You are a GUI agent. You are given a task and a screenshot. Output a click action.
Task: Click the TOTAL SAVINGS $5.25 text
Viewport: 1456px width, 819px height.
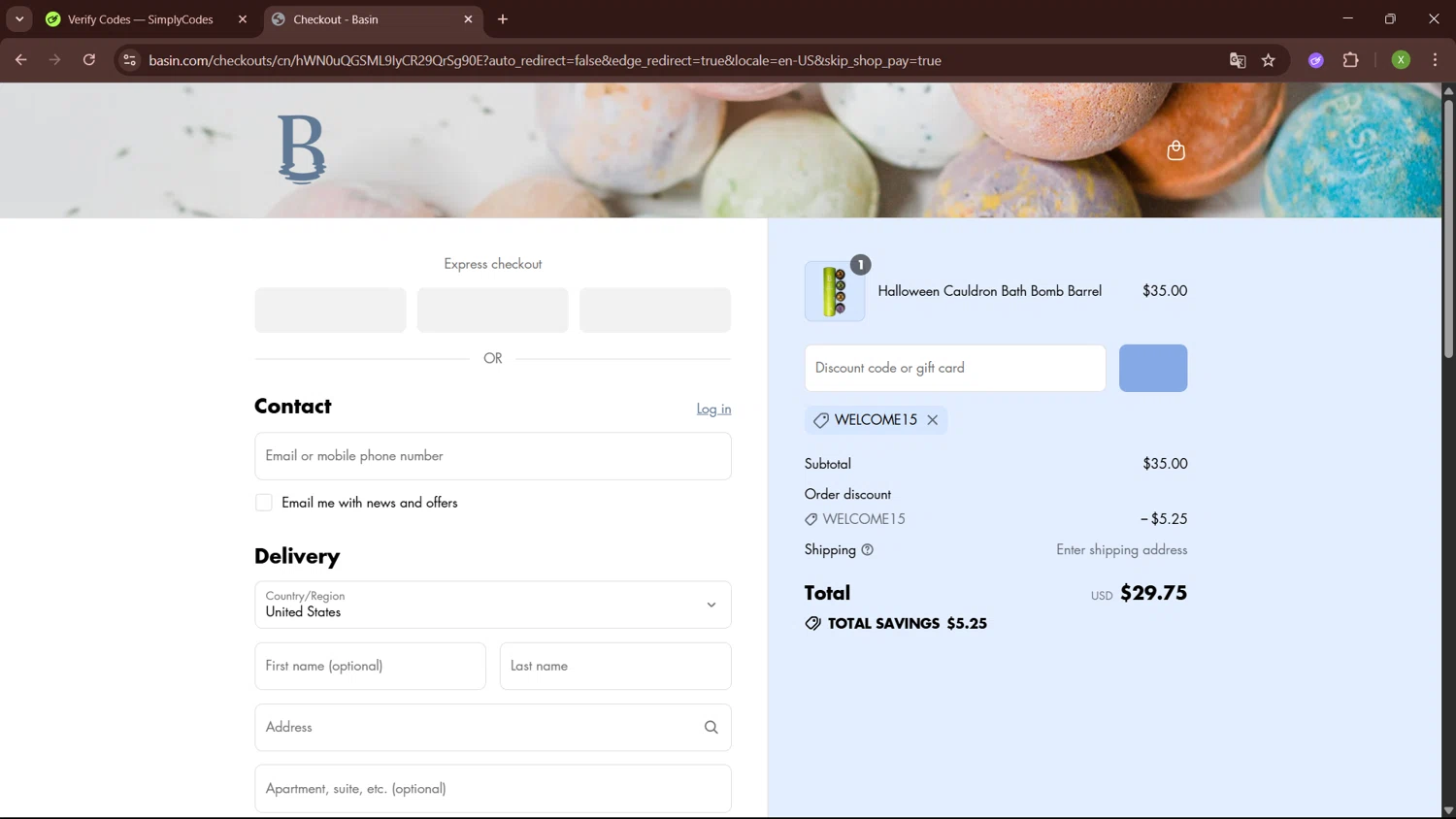908,624
